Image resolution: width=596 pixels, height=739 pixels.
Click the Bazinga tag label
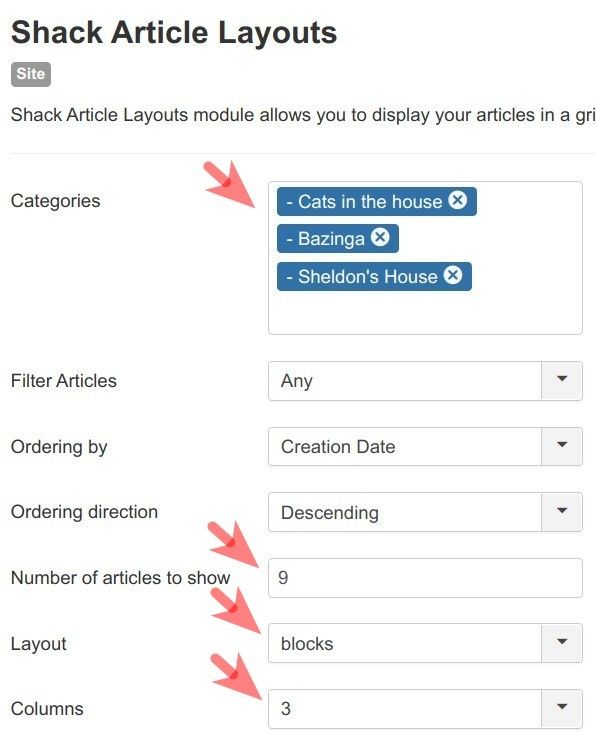tap(326, 238)
